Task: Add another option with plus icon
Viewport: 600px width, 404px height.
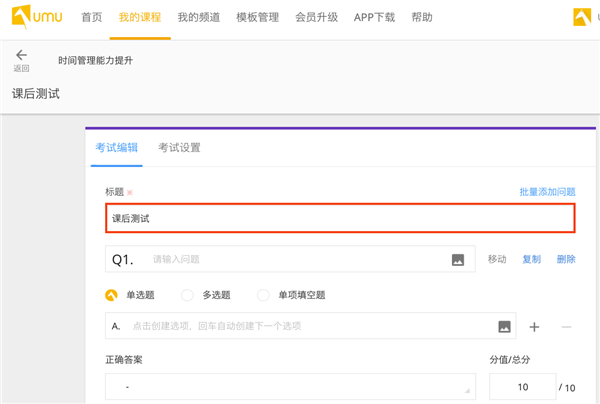Action: coord(534,327)
